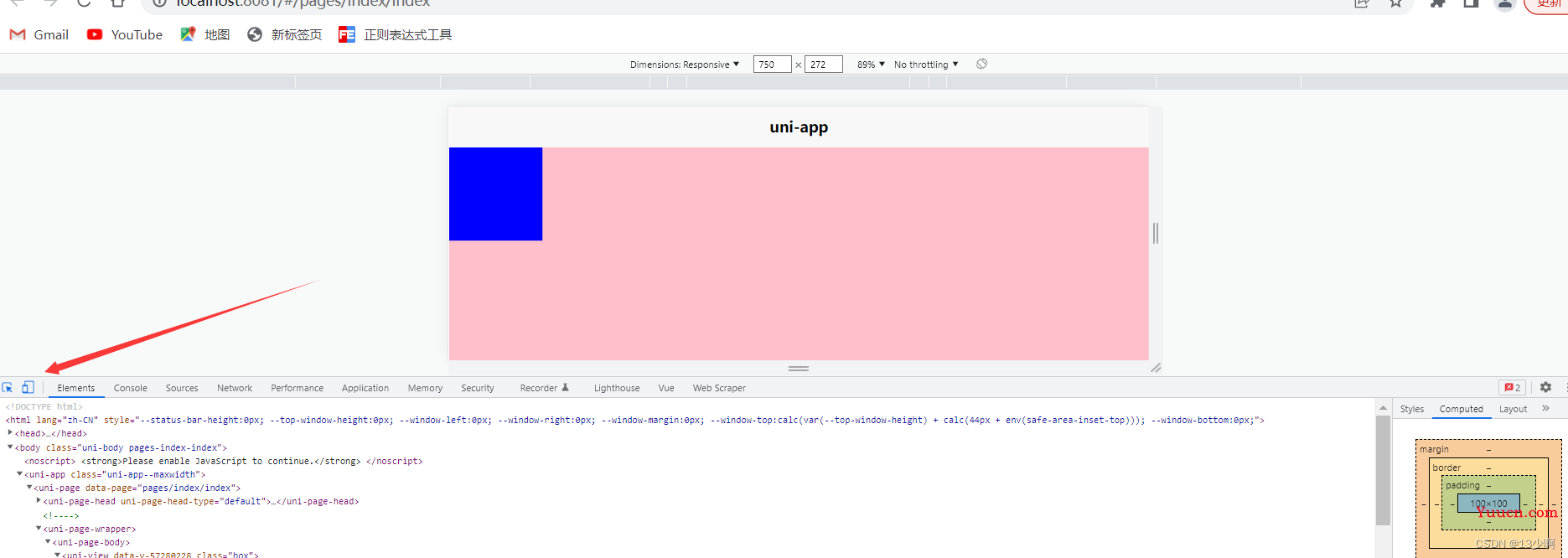Image resolution: width=1568 pixels, height=558 pixels.
Task: Open YouTube bookmark
Action: [x=125, y=34]
